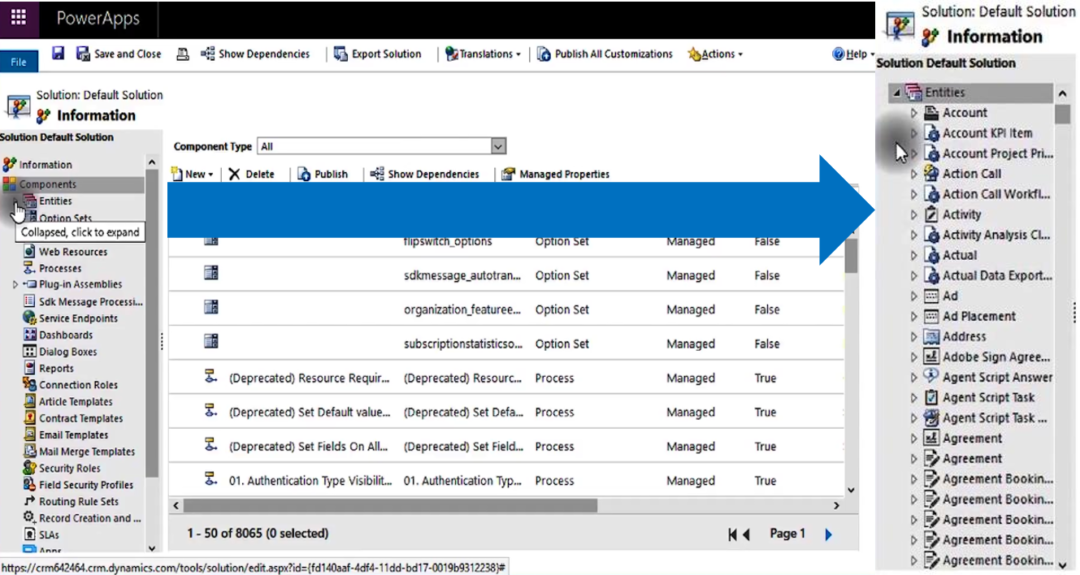The image size is (1080, 575).
Task: Select the (Deprecated) Set Default value... row
Action: 506,412
